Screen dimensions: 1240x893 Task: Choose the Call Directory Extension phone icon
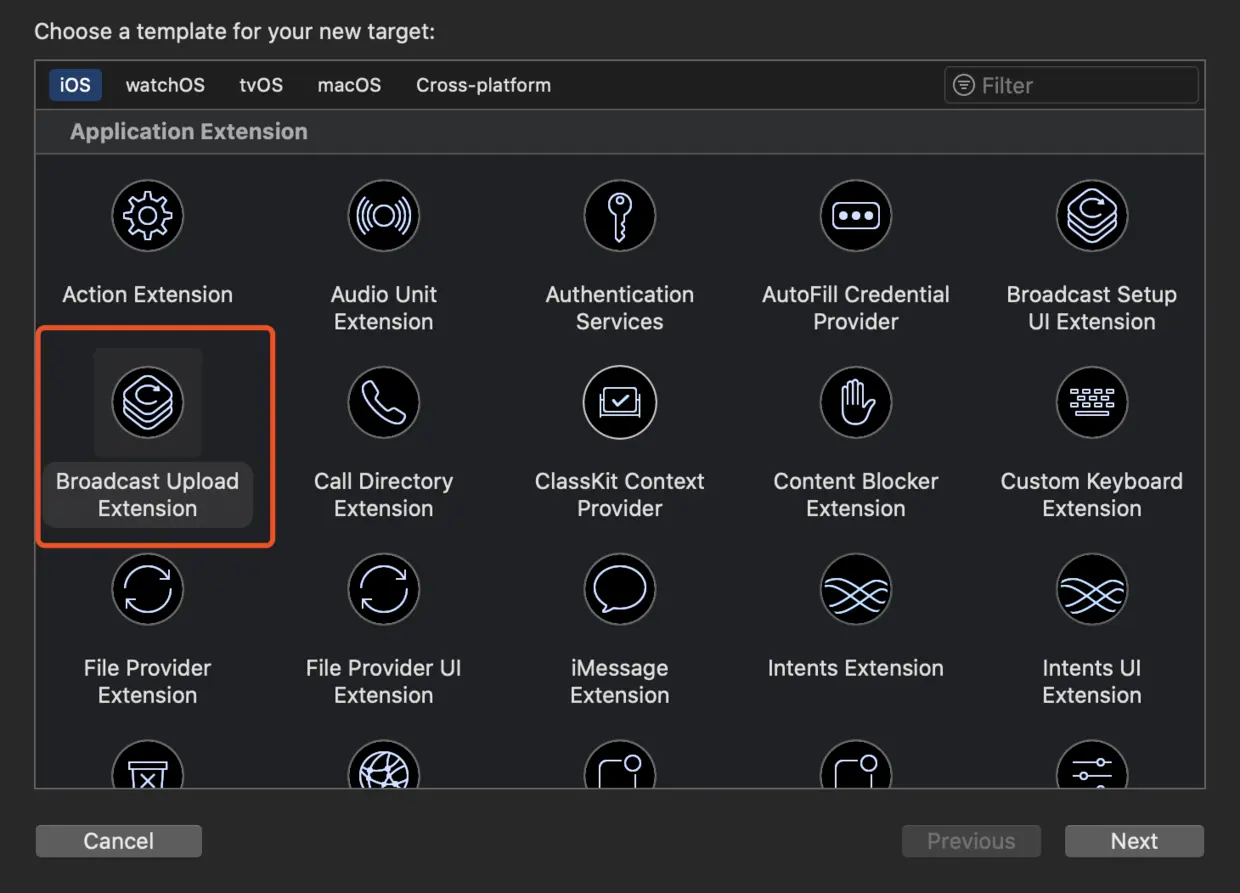point(384,402)
